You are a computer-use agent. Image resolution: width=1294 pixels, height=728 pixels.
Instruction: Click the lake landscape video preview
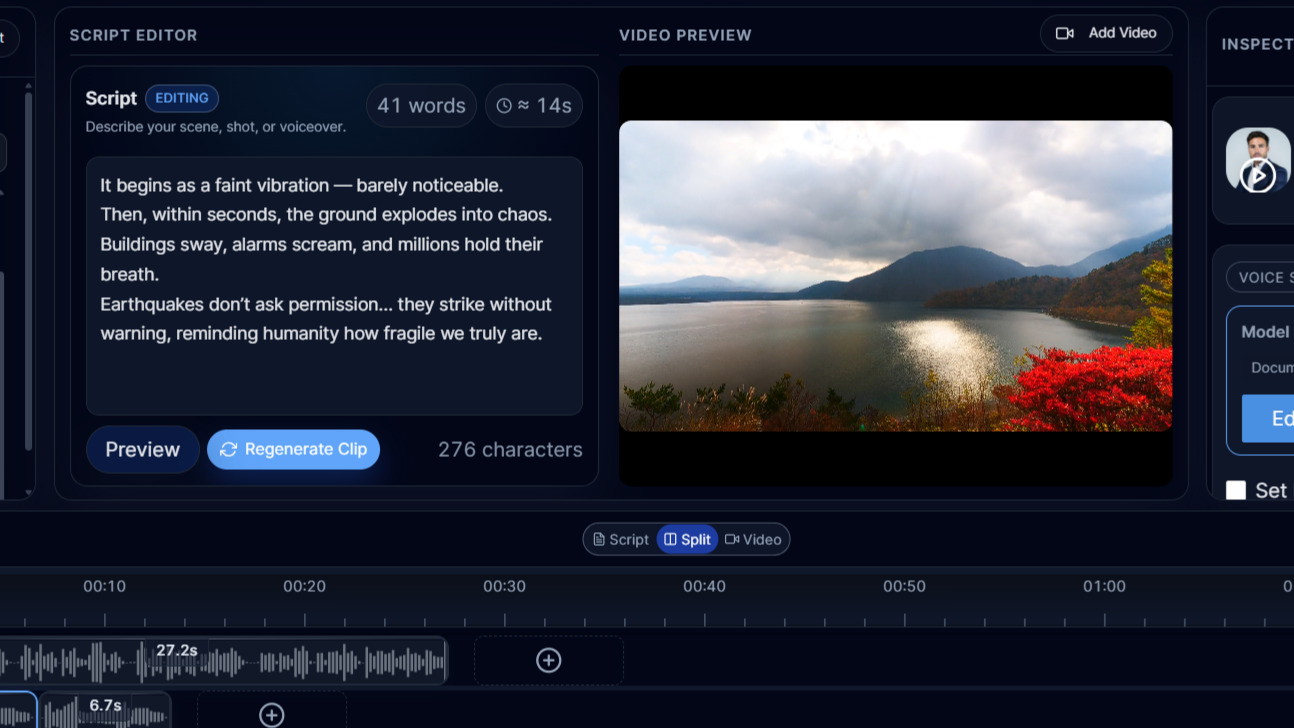tap(895, 276)
